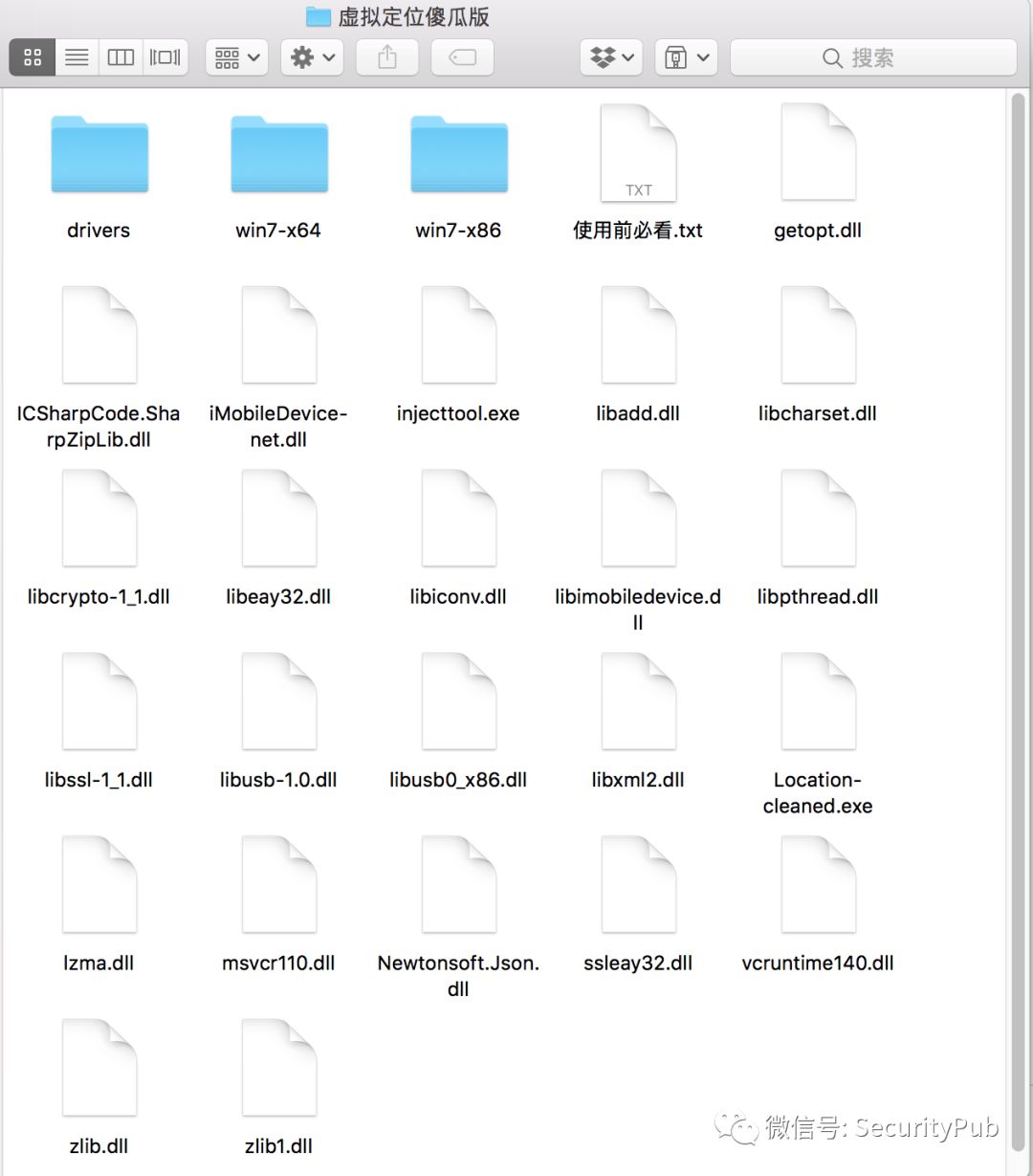Select the libxml2.dll file icon

(x=639, y=702)
